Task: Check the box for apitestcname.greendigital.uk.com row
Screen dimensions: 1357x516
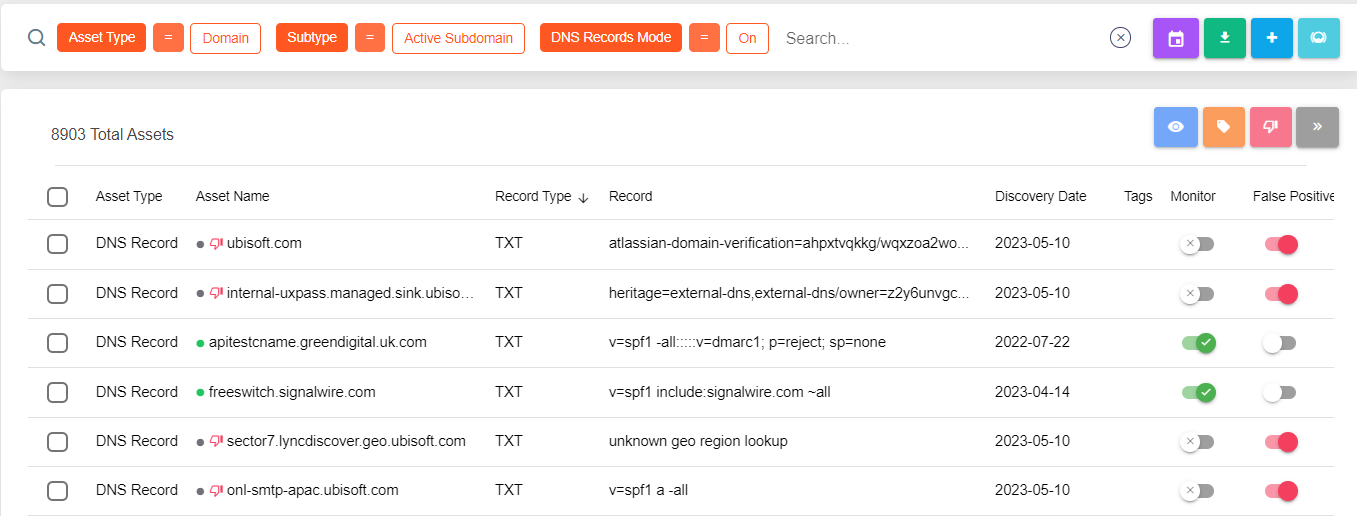Action: tap(57, 343)
